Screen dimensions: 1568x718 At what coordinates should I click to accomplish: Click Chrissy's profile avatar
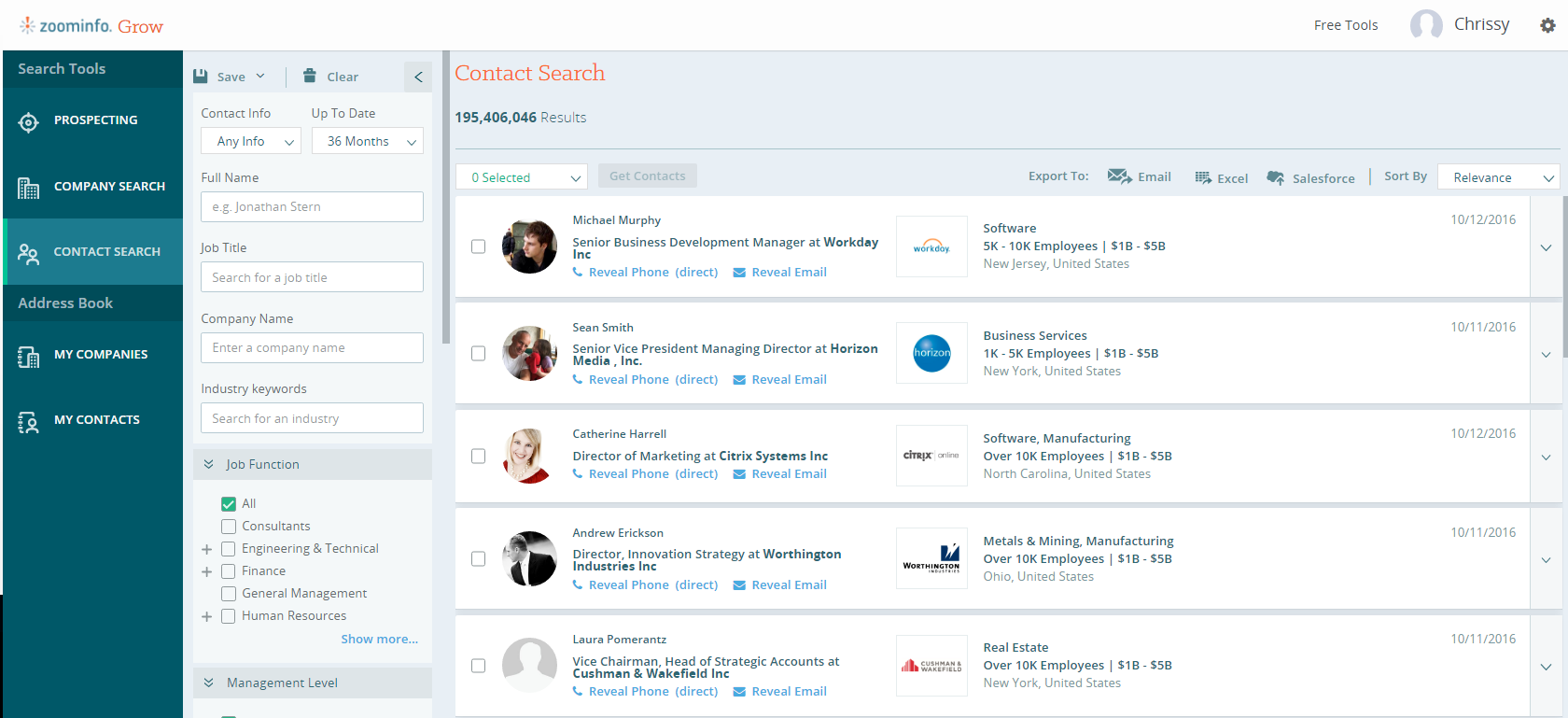pyautogui.click(x=1426, y=25)
